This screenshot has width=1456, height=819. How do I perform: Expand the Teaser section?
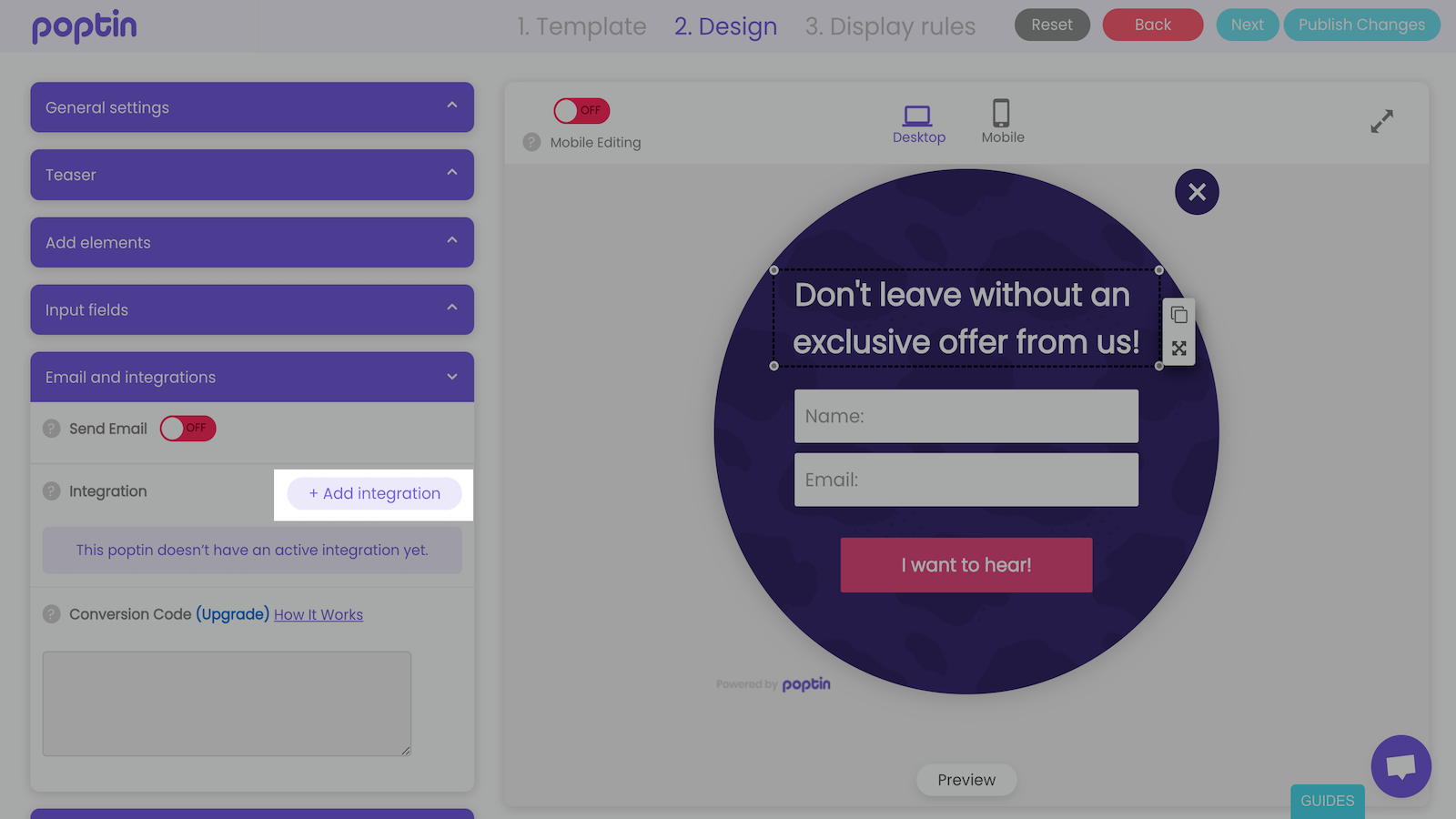[252, 175]
